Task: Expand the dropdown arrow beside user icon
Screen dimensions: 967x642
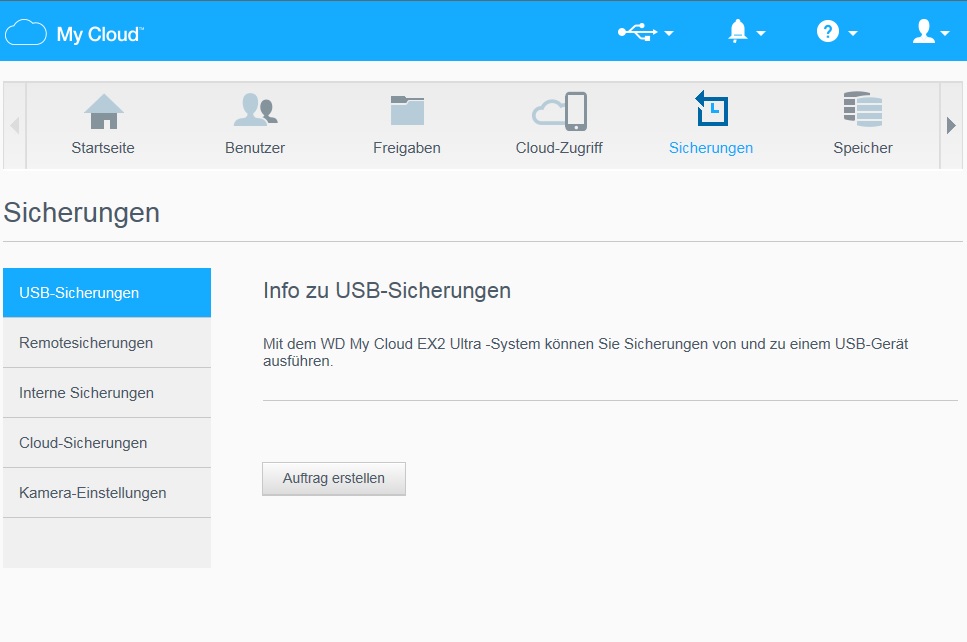Action: pyautogui.click(x=945, y=34)
